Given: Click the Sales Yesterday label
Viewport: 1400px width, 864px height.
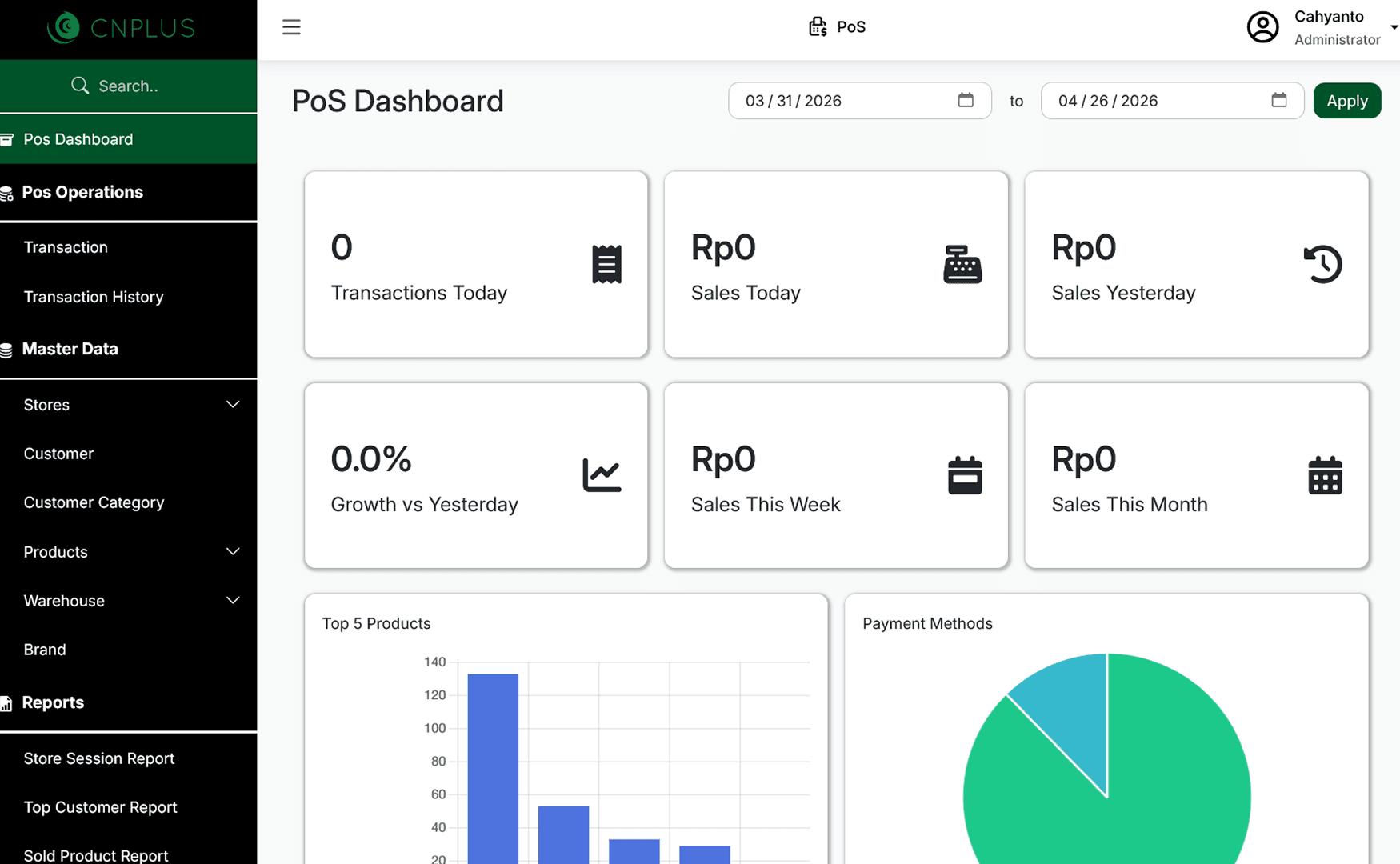Looking at the screenshot, I should [1123, 293].
